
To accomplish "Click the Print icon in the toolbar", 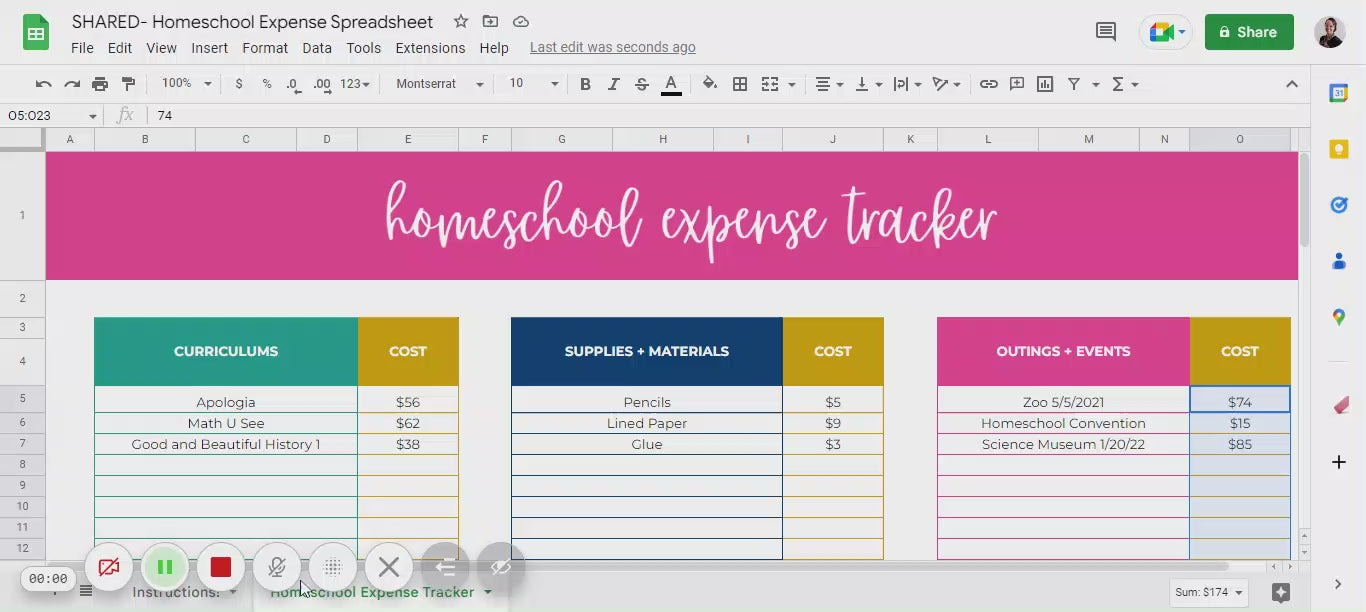I will (x=99, y=84).
